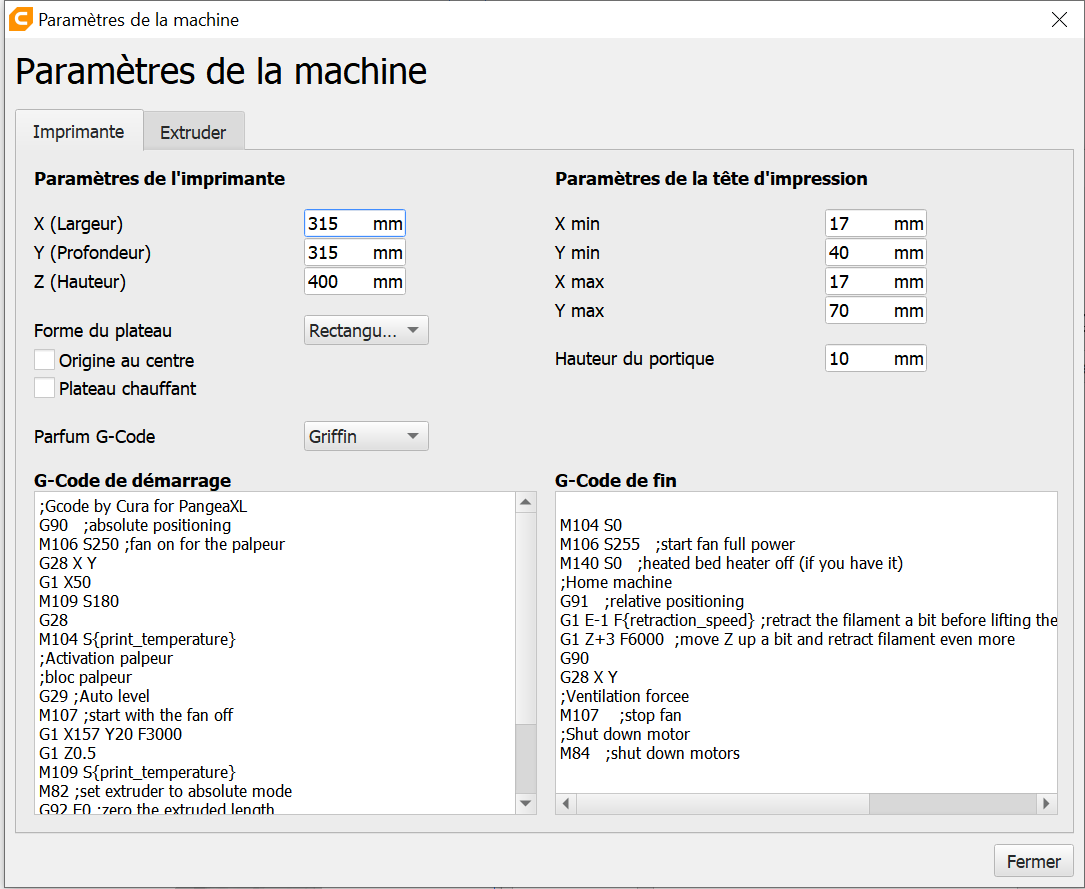
Task: Edit the Z (Hauteur) height field
Action: 354,282
